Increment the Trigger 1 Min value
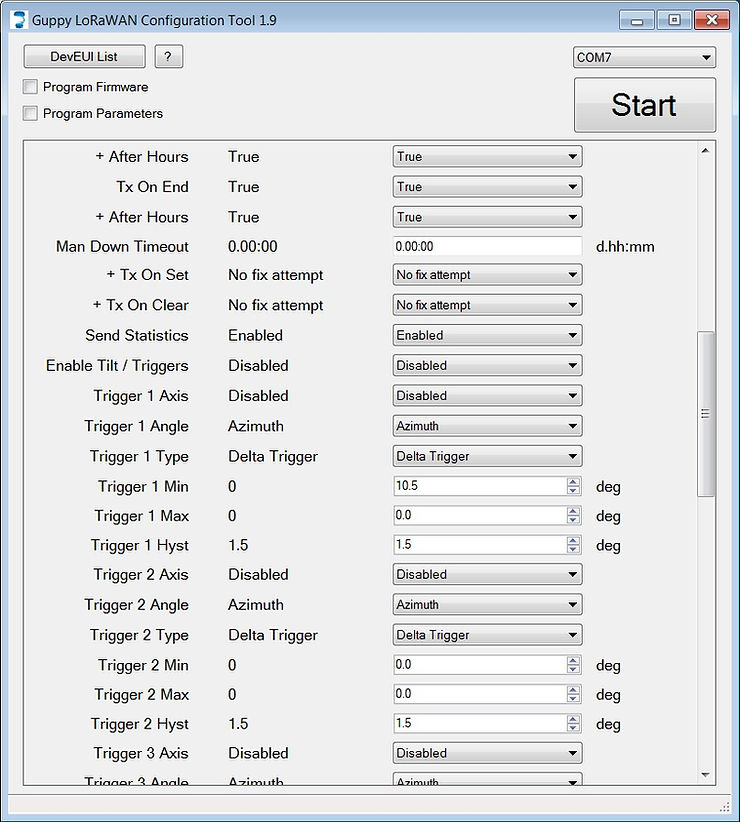Screen dimensions: 740x822 (x=575, y=482)
